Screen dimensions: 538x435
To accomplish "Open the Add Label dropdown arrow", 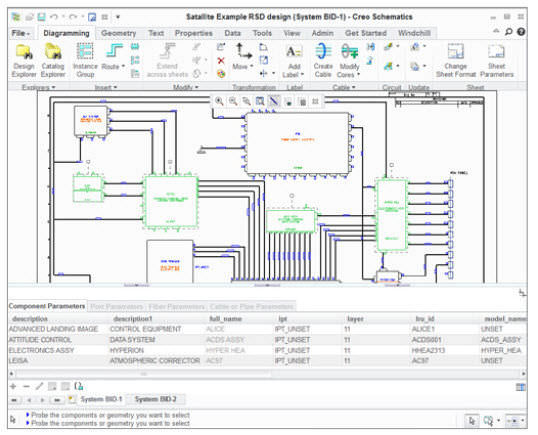I will click(x=302, y=74).
